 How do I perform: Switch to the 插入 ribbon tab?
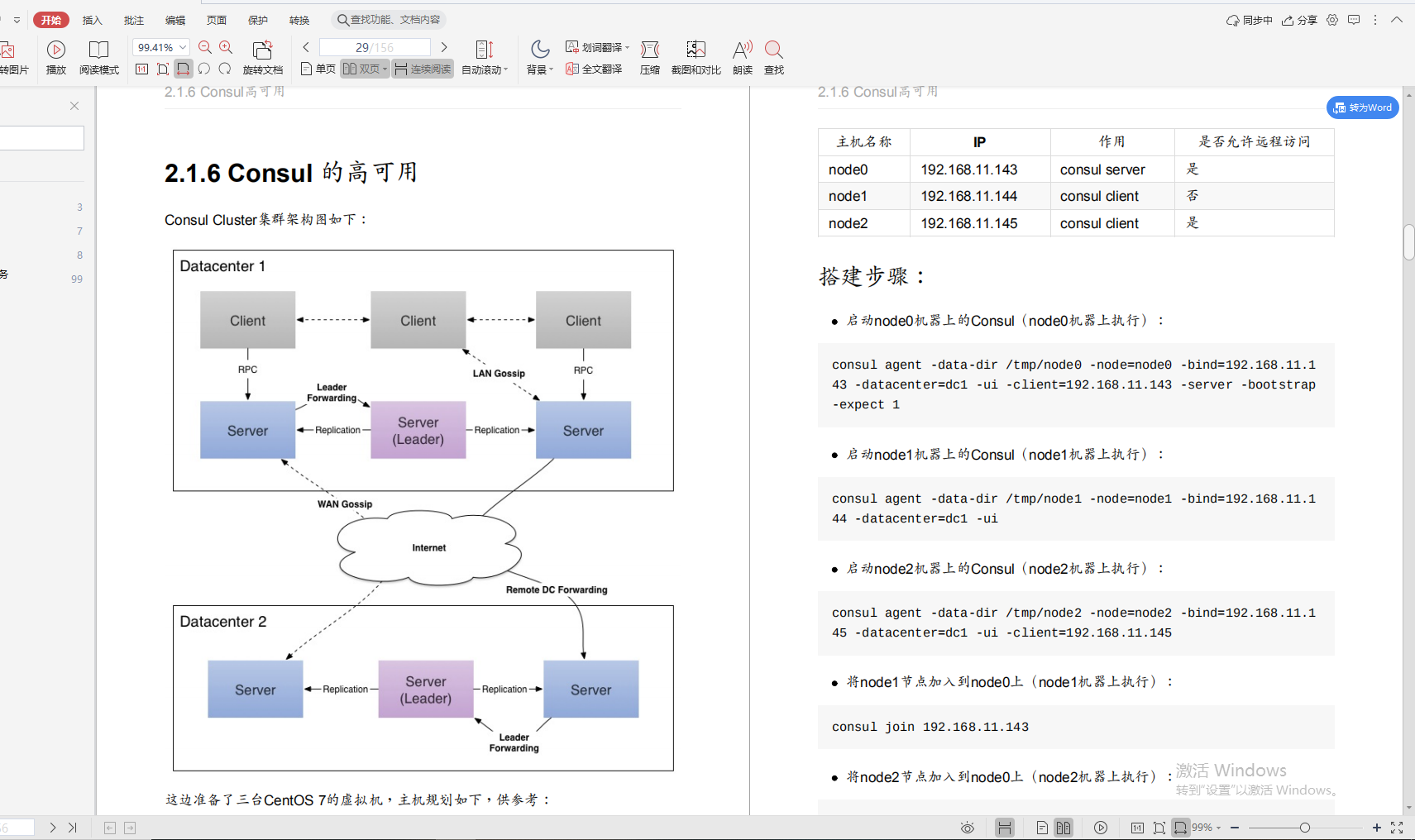92,20
